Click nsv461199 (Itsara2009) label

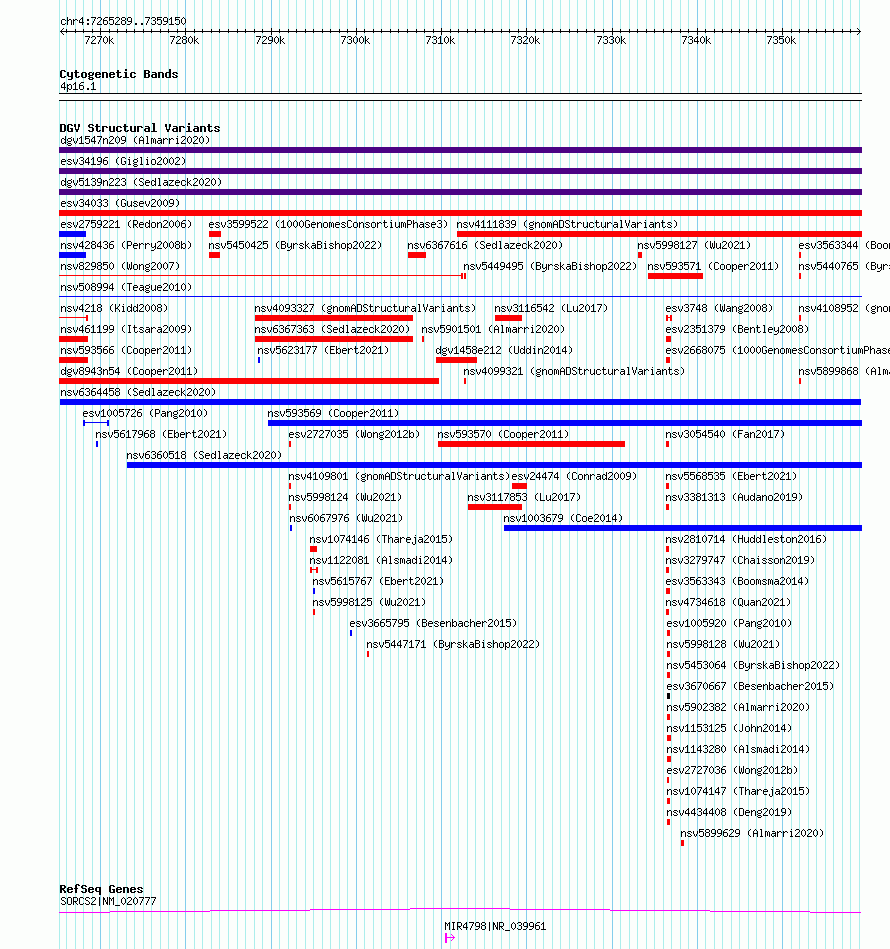126,329
